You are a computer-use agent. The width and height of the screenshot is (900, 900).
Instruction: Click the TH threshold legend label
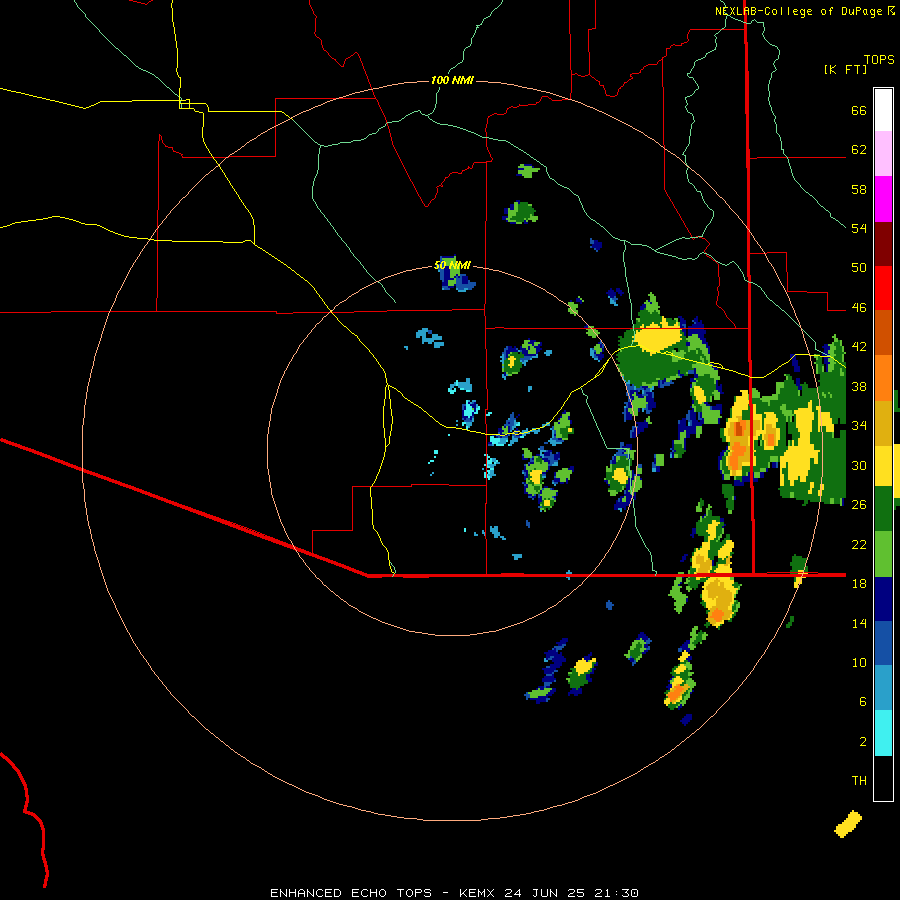tap(859, 781)
